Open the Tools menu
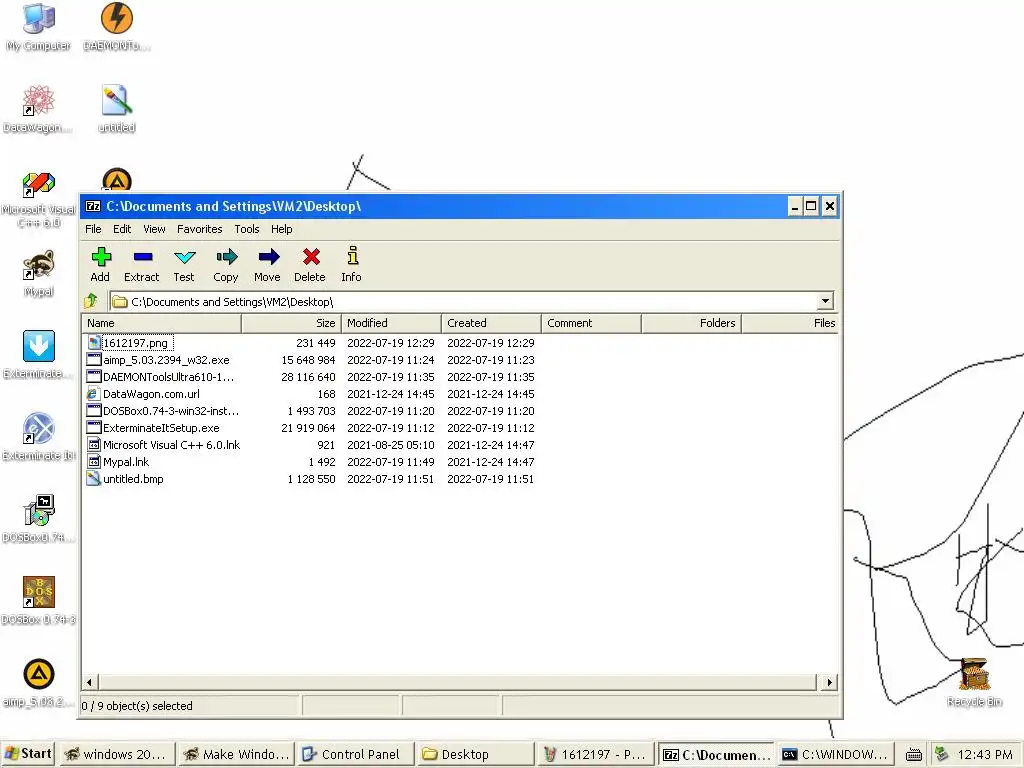 pos(247,229)
